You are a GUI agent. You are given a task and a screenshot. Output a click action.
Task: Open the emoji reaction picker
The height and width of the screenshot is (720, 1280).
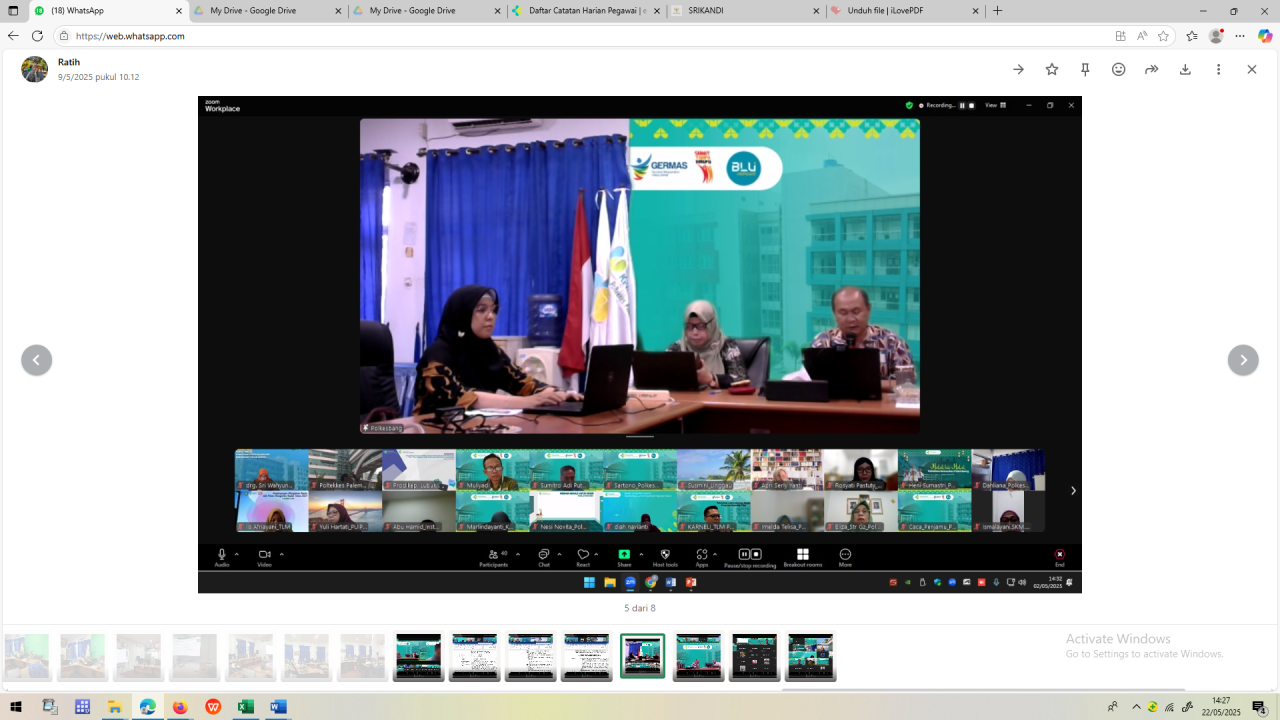tap(1118, 69)
